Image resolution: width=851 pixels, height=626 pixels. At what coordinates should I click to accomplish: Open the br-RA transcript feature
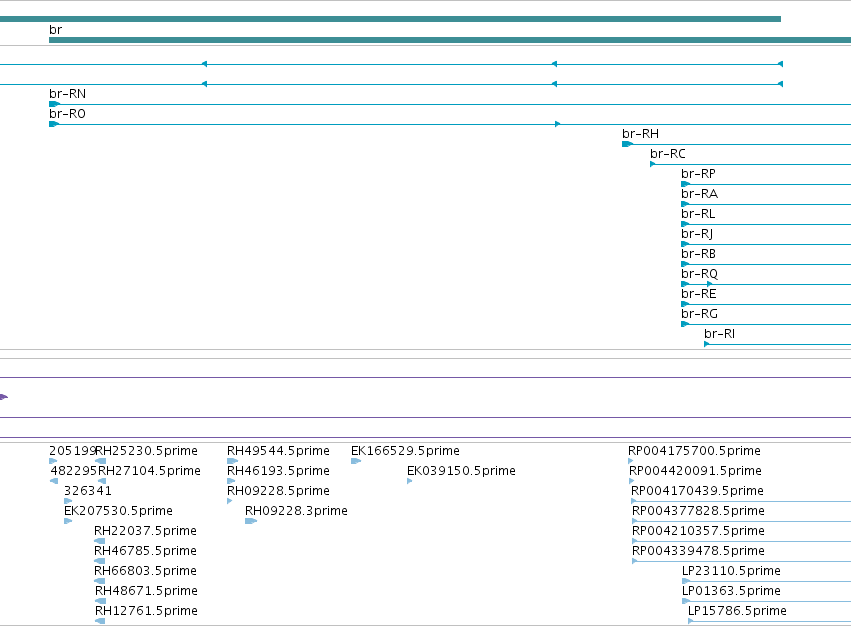click(x=700, y=194)
